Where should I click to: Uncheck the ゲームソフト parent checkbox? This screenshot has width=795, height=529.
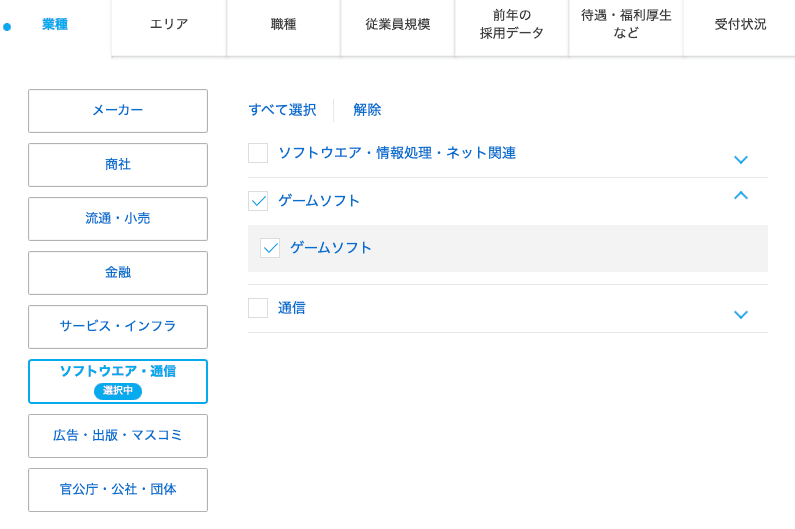click(x=258, y=201)
